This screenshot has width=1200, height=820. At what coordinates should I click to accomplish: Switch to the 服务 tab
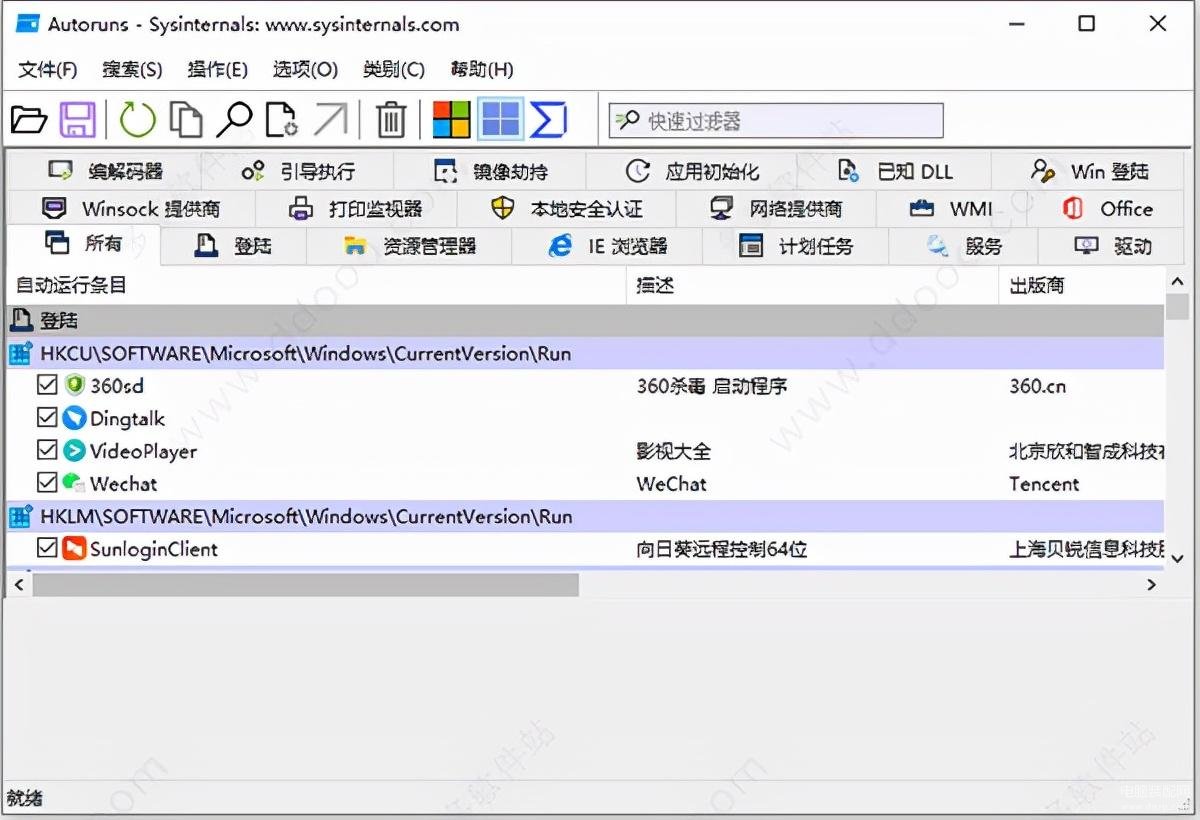[x=964, y=246]
